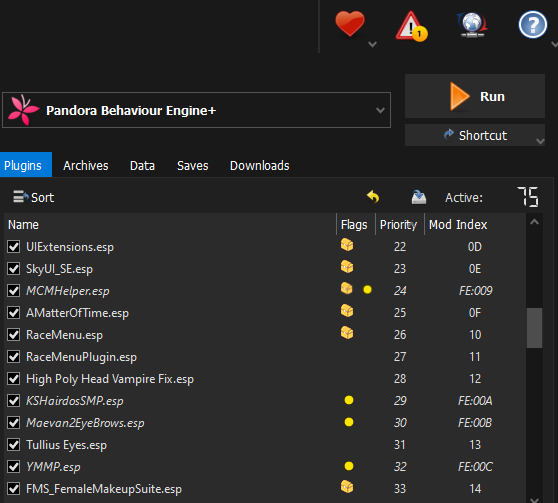
Task: Sort by the Name column header
Action: [x=170, y=225]
